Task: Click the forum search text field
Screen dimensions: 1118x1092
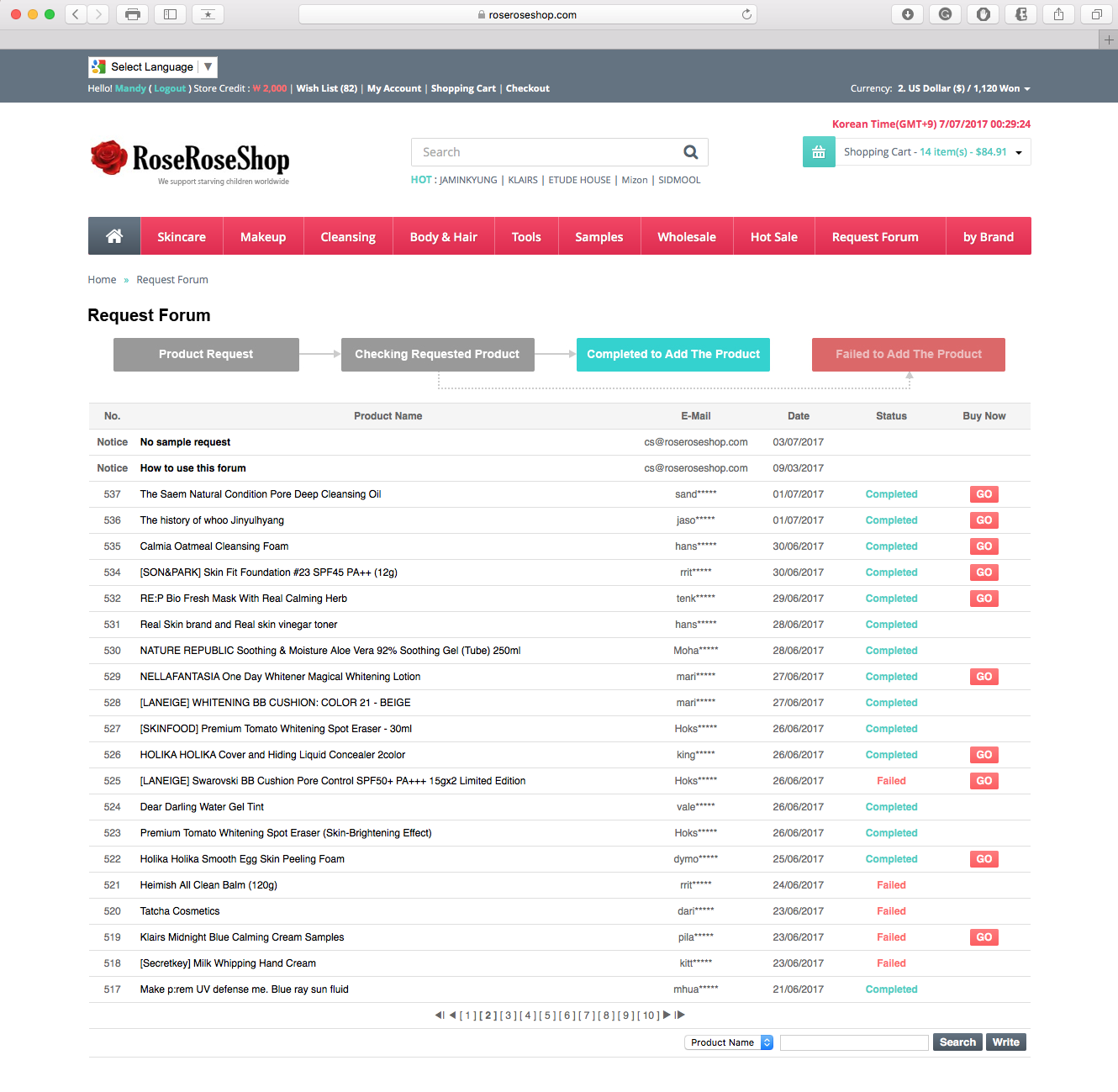Action: tap(854, 1042)
